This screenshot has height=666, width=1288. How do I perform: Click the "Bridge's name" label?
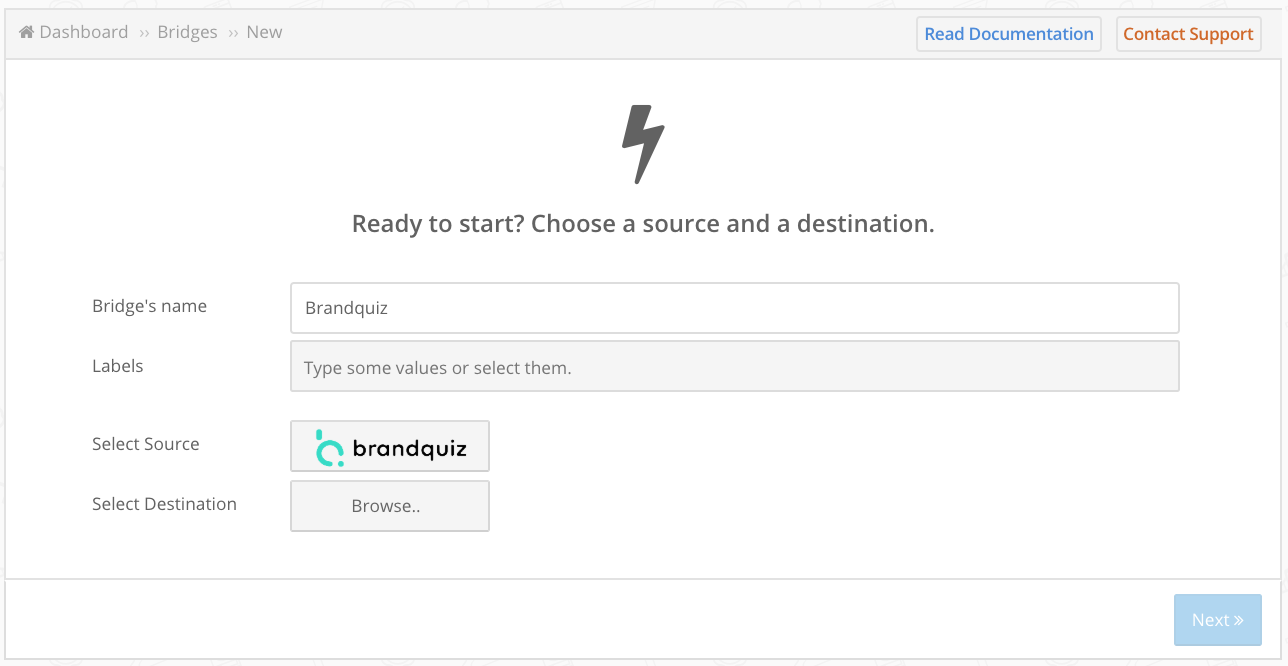click(x=149, y=306)
